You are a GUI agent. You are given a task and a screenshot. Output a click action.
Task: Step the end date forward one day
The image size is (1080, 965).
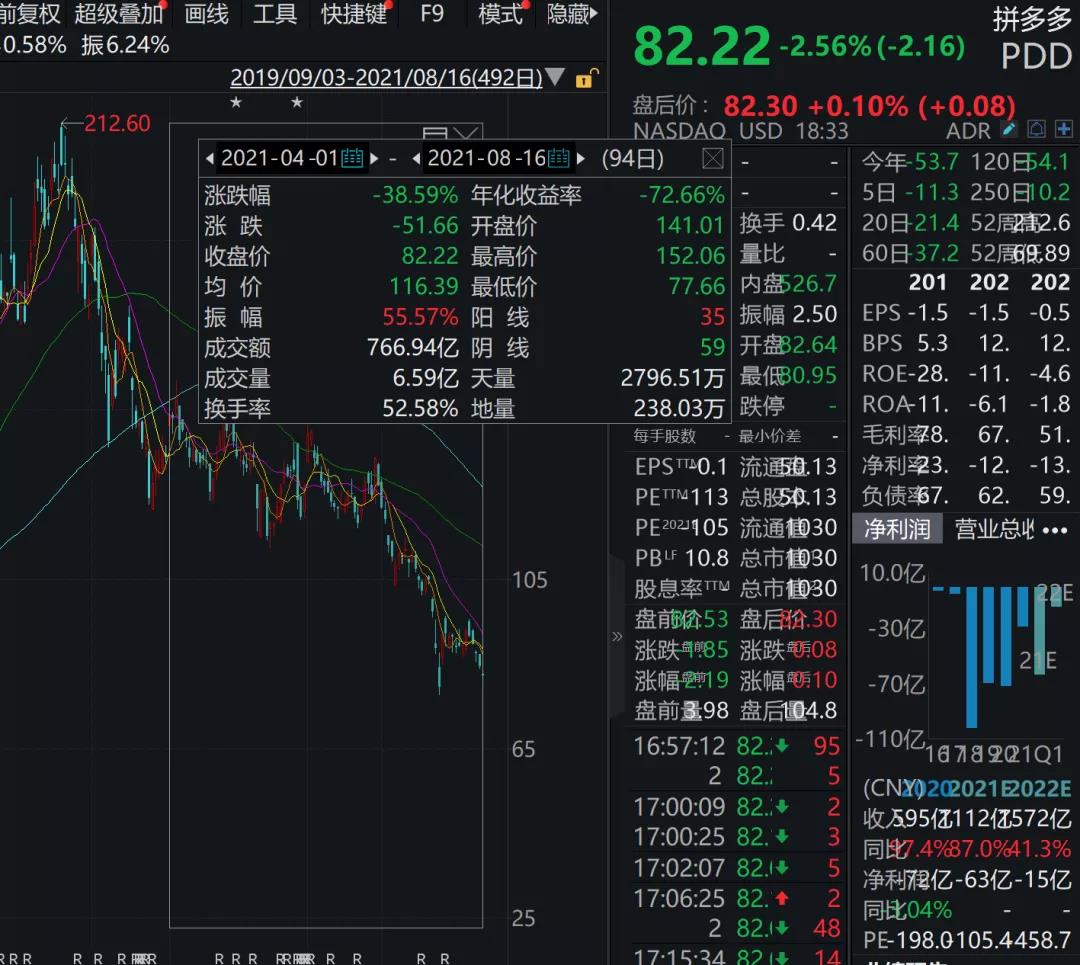coord(581,158)
